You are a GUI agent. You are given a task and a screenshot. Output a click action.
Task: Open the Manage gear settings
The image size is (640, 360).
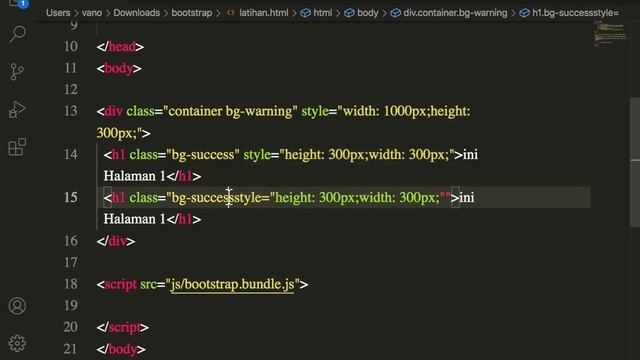[17, 344]
